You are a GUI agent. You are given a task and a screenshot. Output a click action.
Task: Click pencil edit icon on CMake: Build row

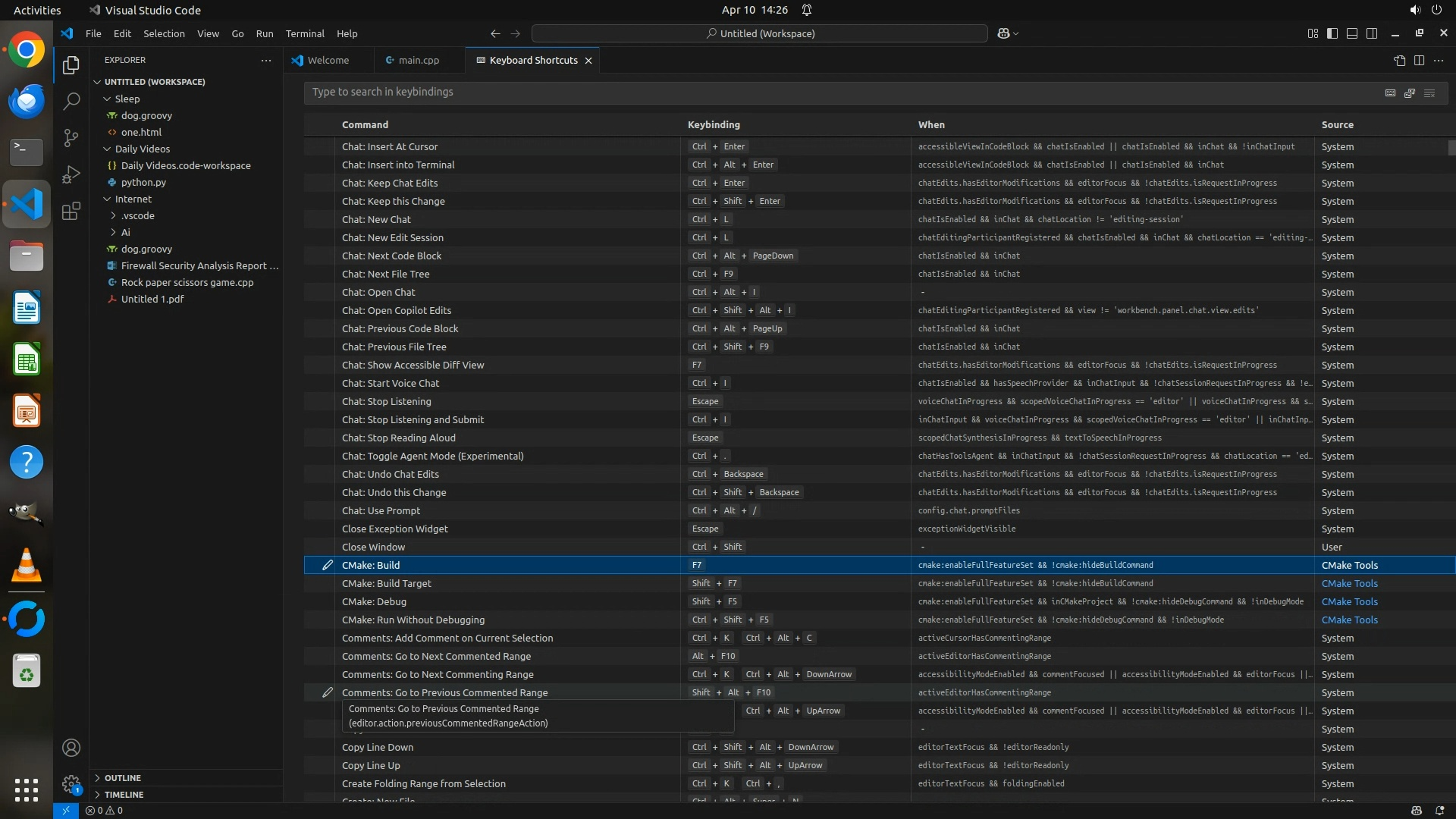[x=328, y=565]
